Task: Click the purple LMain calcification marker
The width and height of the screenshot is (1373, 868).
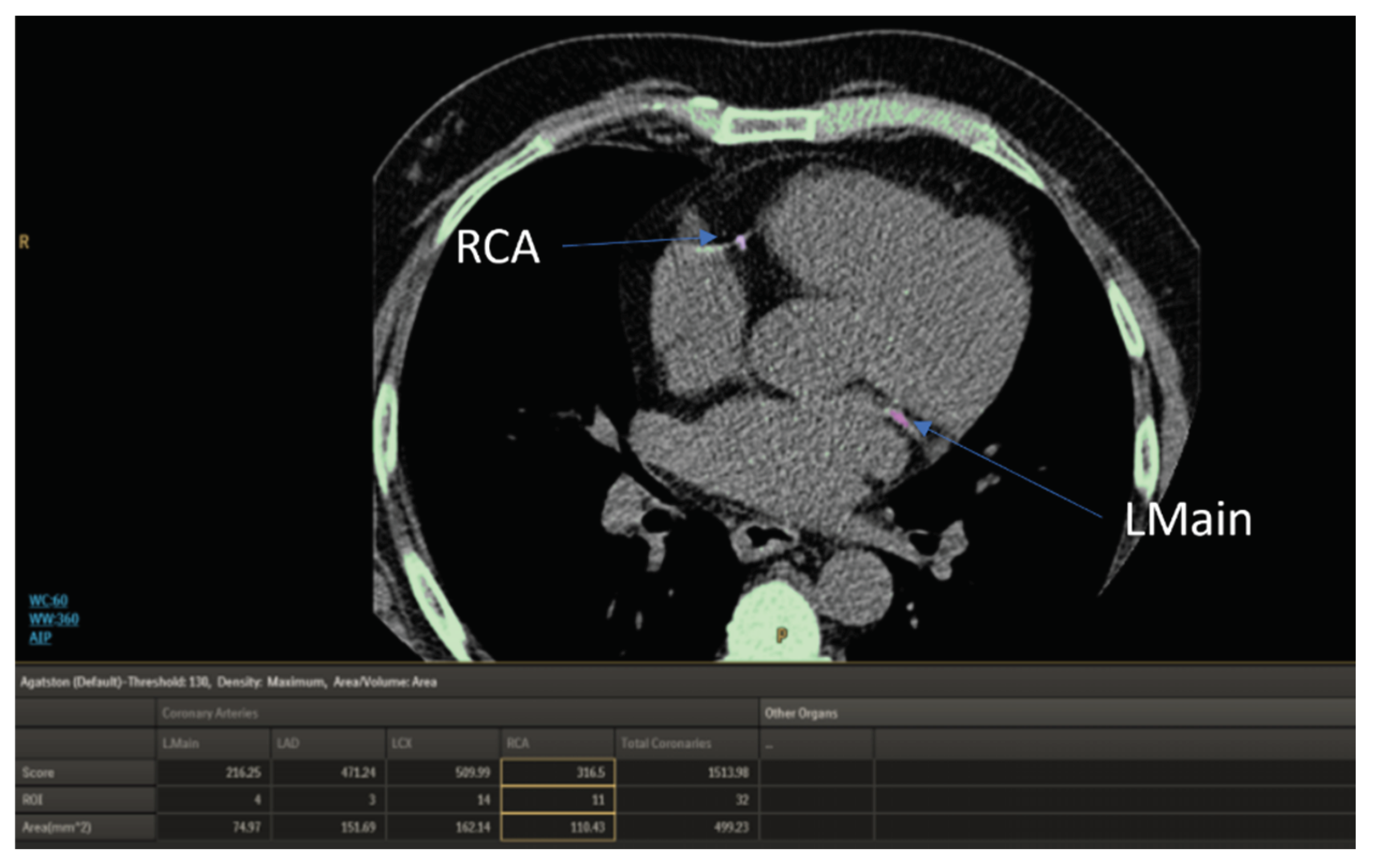Action: tap(899, 418)
